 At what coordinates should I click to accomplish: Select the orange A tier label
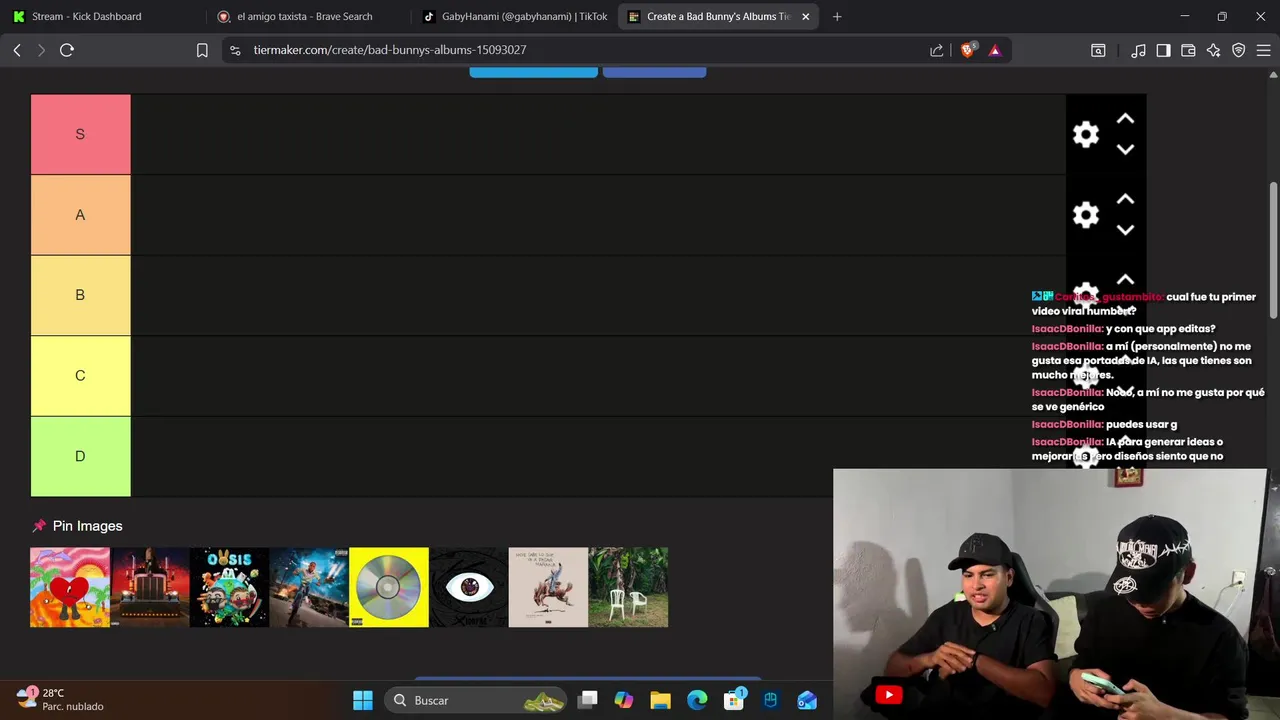pos(81,215)
